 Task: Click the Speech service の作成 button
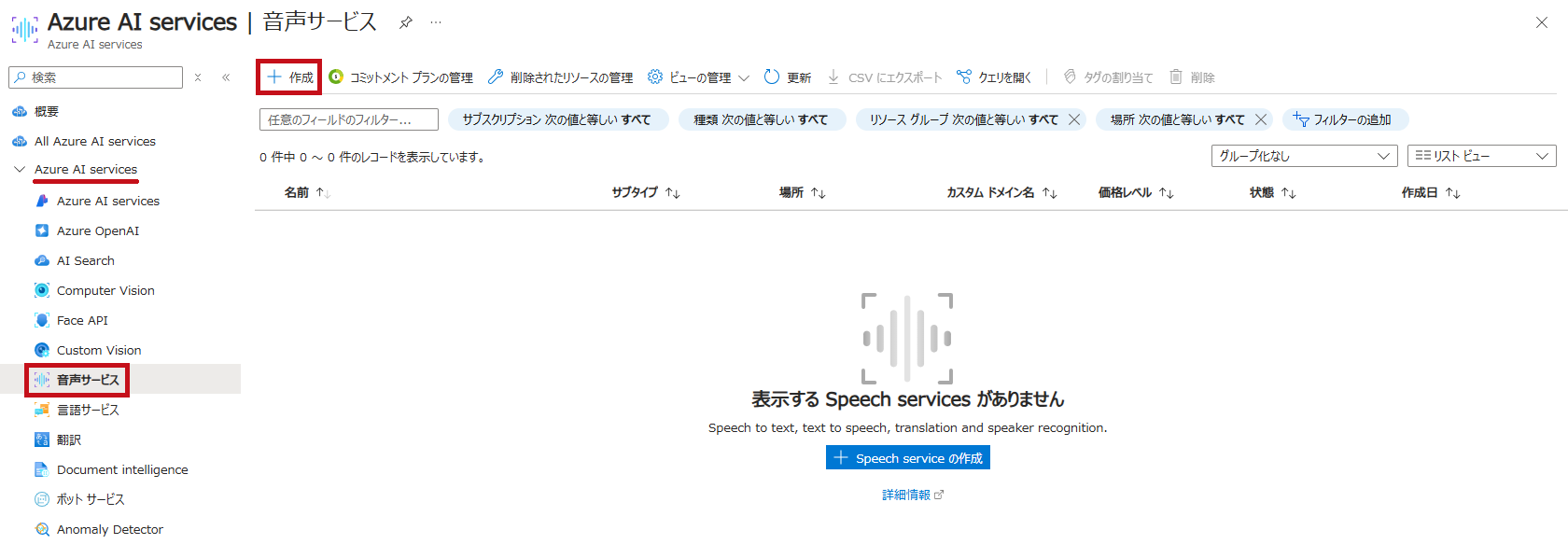tap(908, 458)
